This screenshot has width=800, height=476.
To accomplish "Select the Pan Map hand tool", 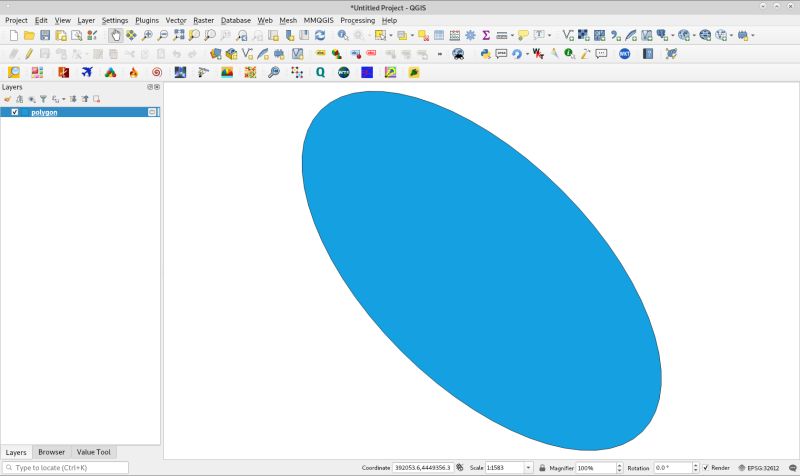I will (115, 35).
